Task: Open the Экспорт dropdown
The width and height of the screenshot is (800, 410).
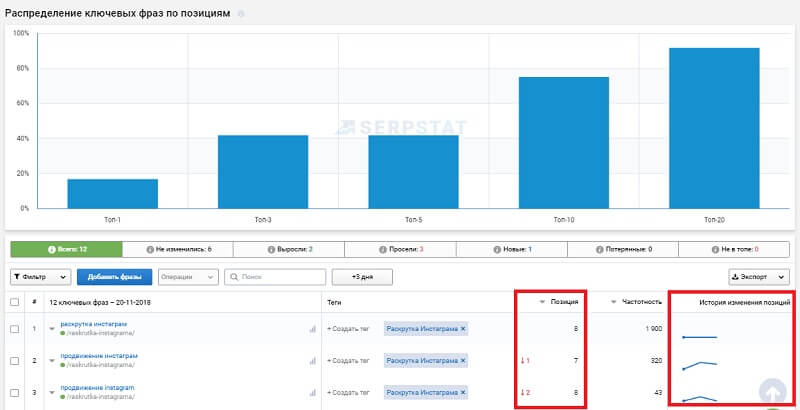Action: click(760, 276)
